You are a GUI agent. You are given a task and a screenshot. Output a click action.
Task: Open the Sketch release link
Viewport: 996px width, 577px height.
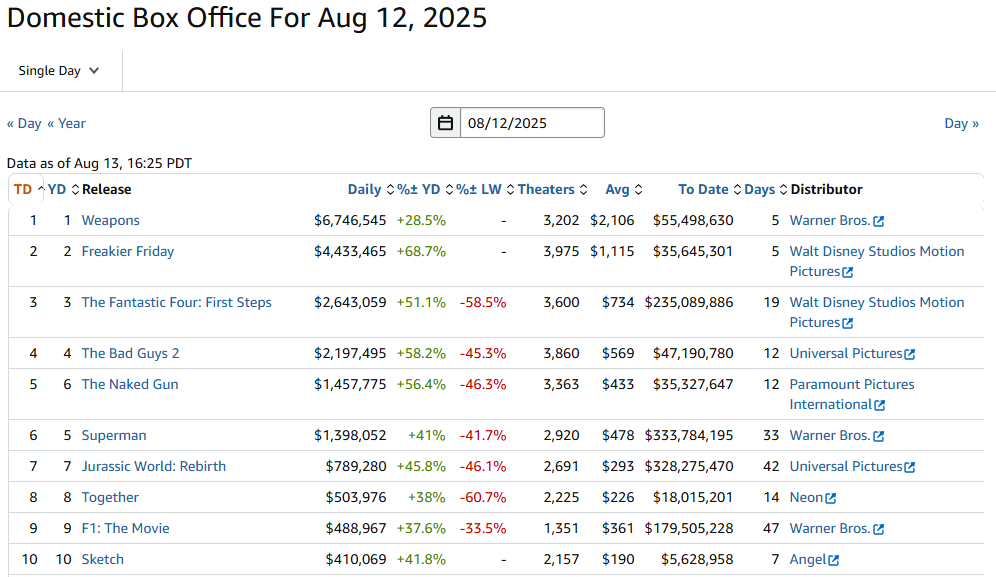pos(103,559)
